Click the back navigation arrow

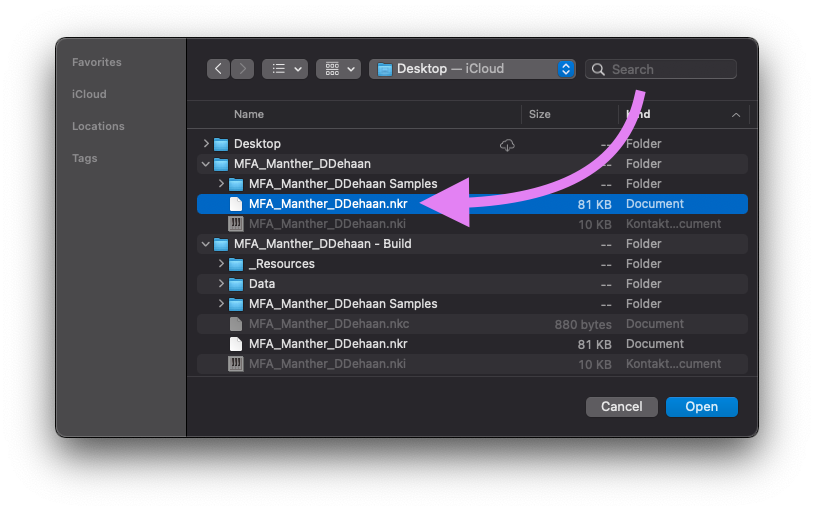219,69
